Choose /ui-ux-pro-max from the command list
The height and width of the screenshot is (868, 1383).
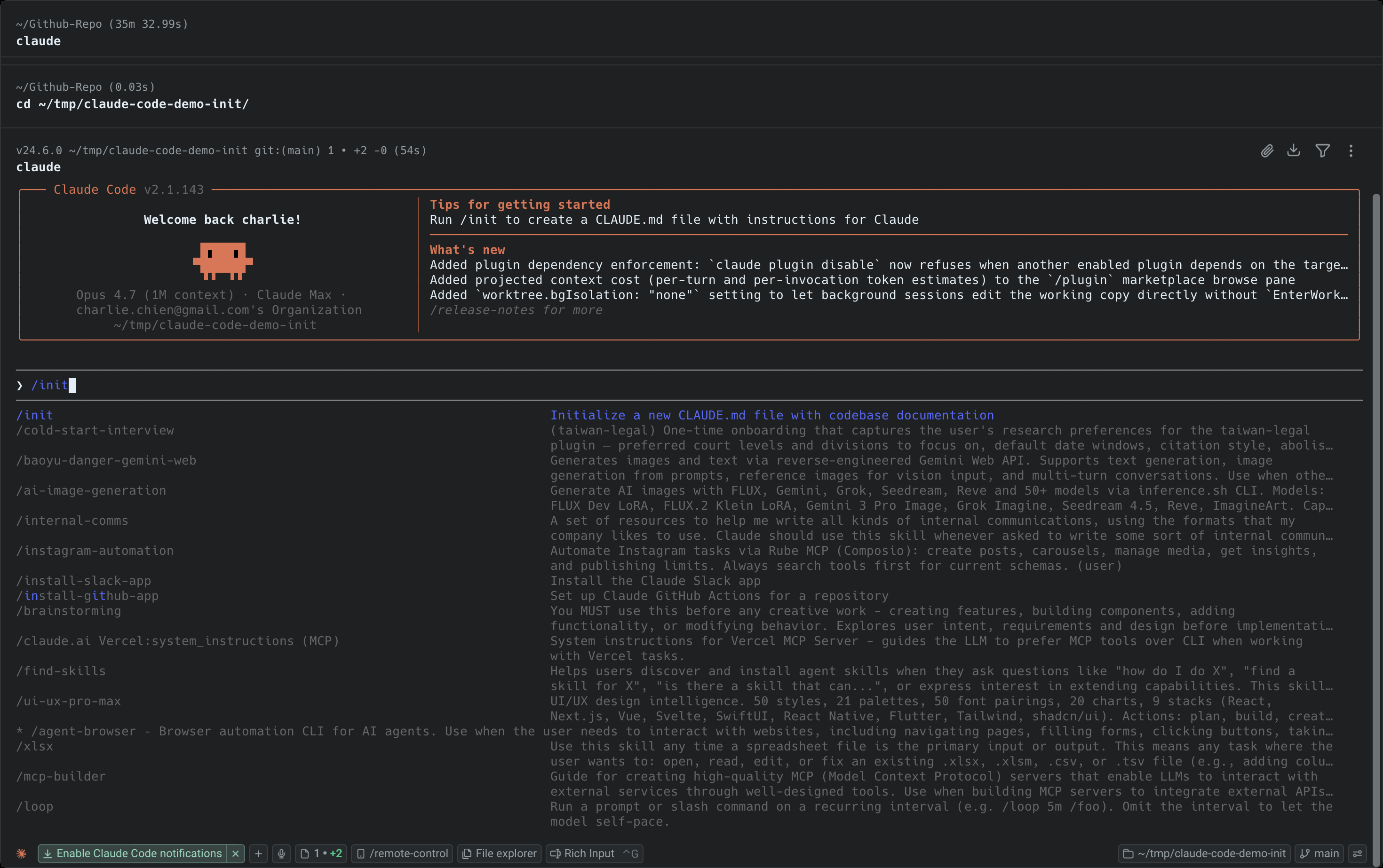[68, 701]
